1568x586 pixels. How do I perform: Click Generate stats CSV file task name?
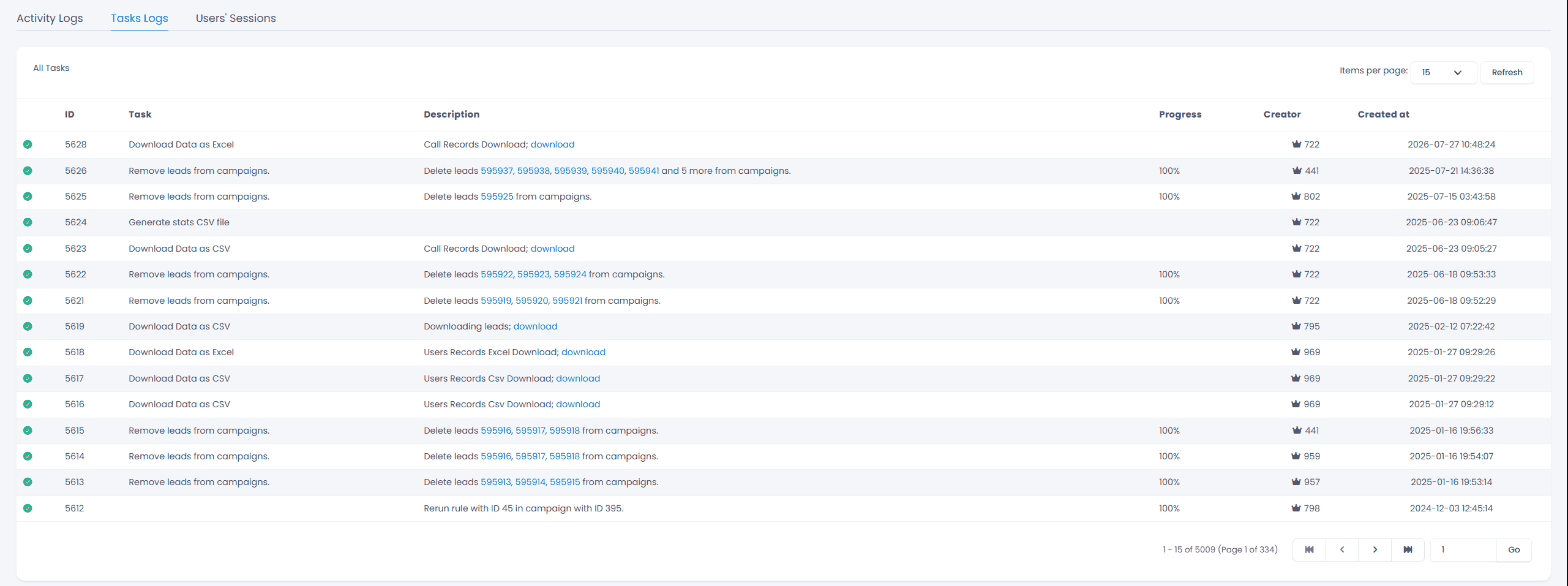pos(180,223)
